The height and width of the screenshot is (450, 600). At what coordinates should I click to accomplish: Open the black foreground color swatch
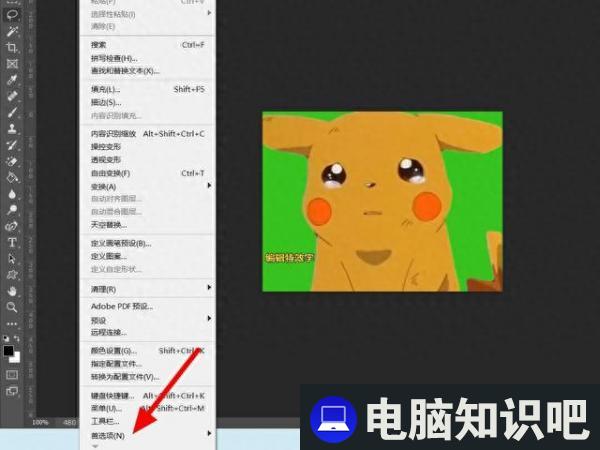[8, 351]
